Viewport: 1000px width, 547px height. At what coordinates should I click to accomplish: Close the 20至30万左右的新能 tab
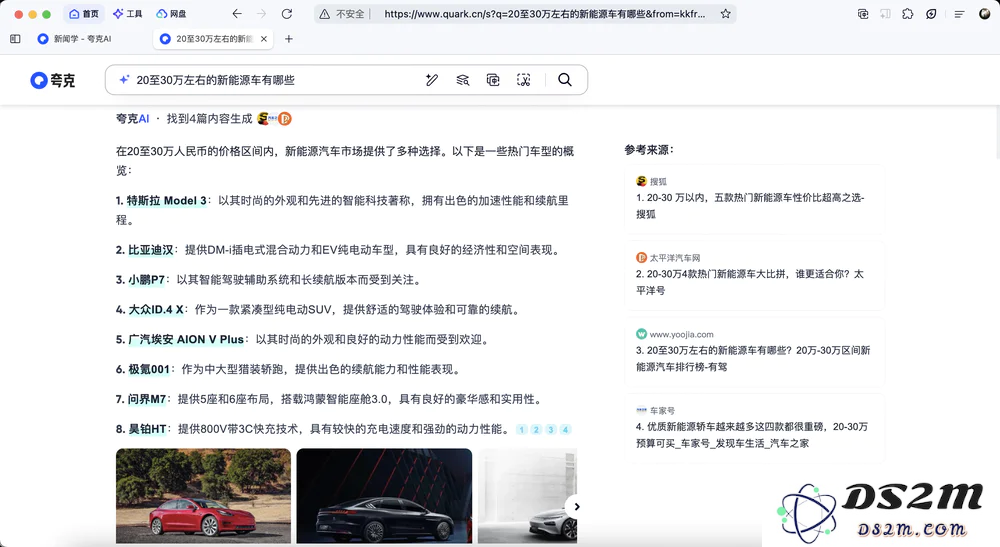[264, 39]
